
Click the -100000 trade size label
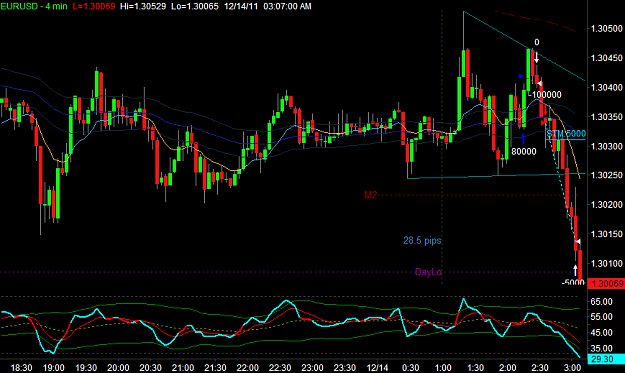545,95
